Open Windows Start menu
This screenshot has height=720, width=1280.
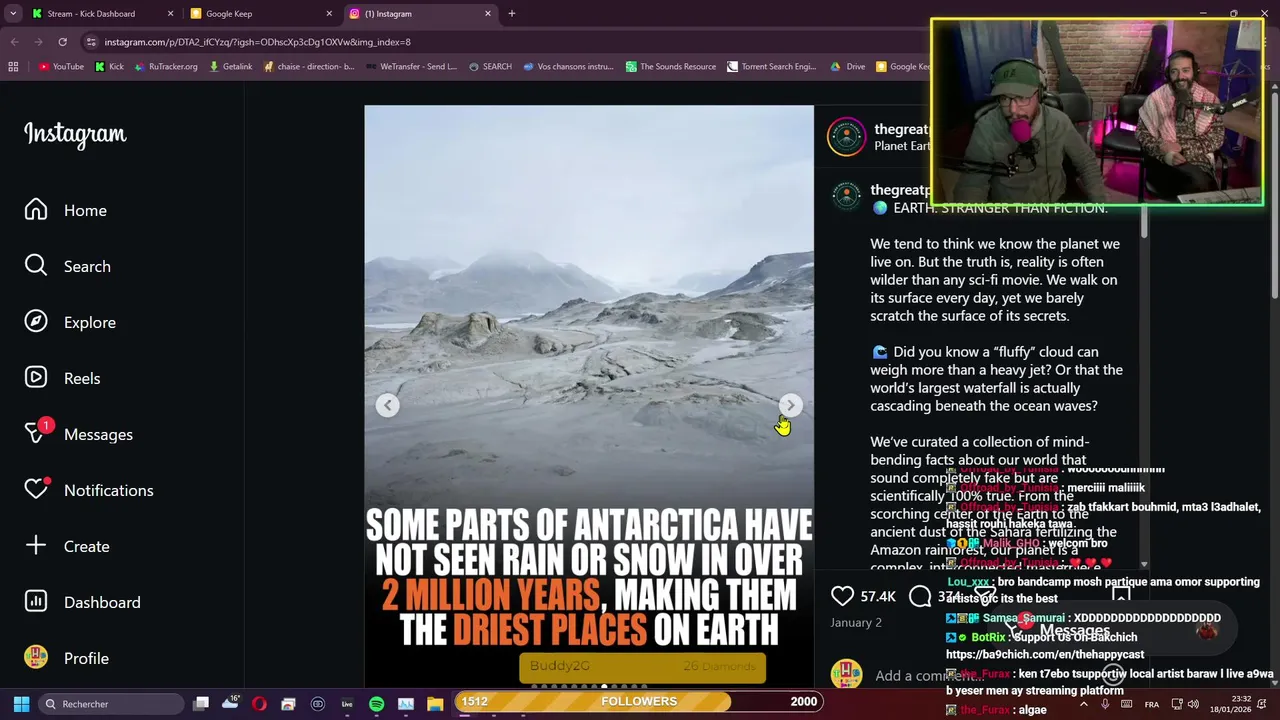coord(21,704)
